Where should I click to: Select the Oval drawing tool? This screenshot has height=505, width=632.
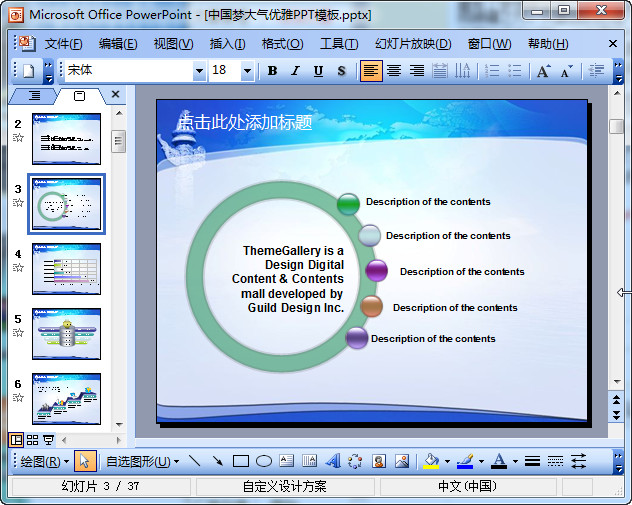coord(264,461)
